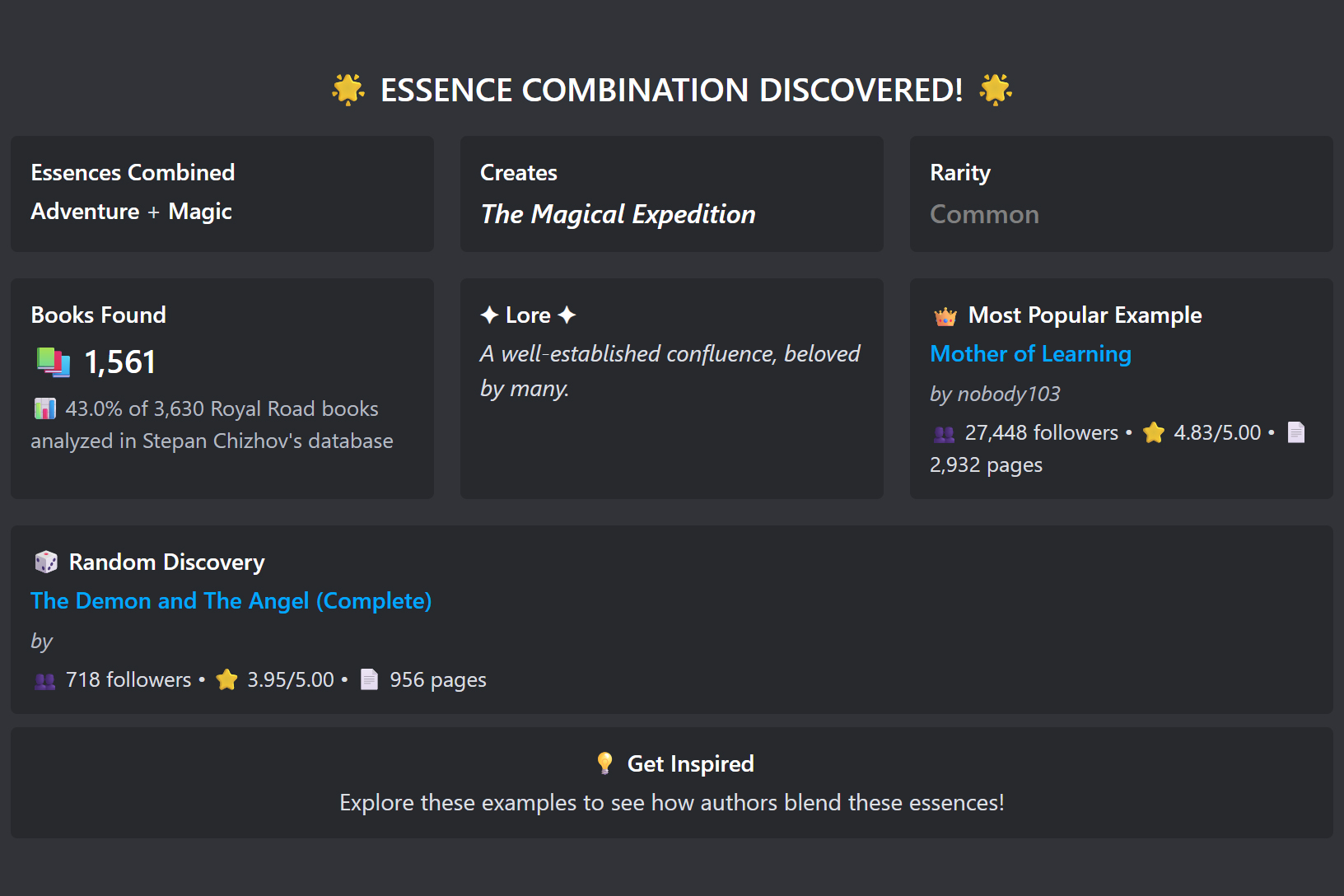Click the Lore heading sparkle on left
The width and height of the screenshot is (1344, 896).
click(489, 315)
